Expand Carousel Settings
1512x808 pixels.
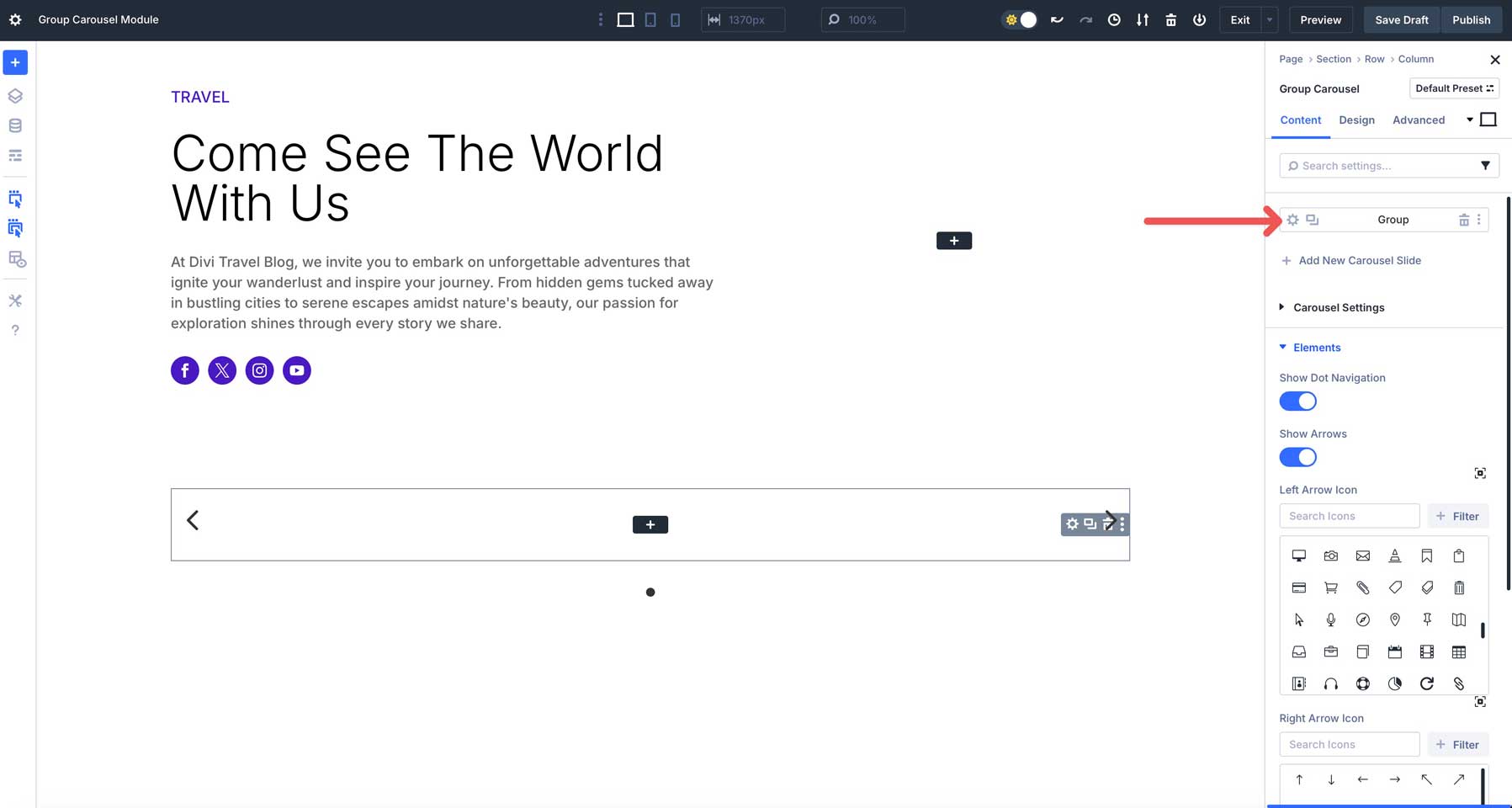(x=1339, y=307)
